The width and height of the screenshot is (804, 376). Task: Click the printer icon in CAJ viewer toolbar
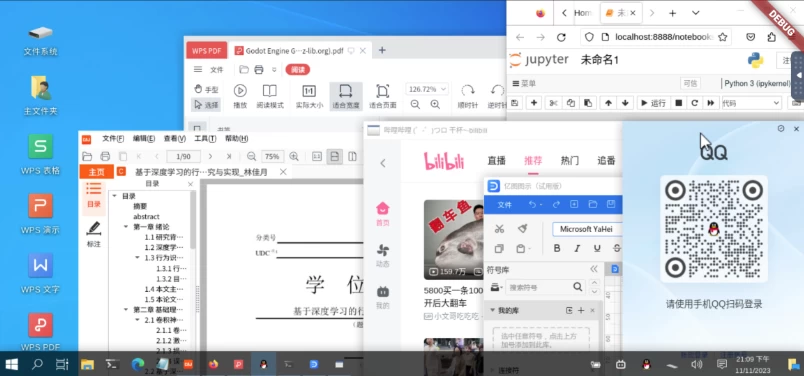105,156
